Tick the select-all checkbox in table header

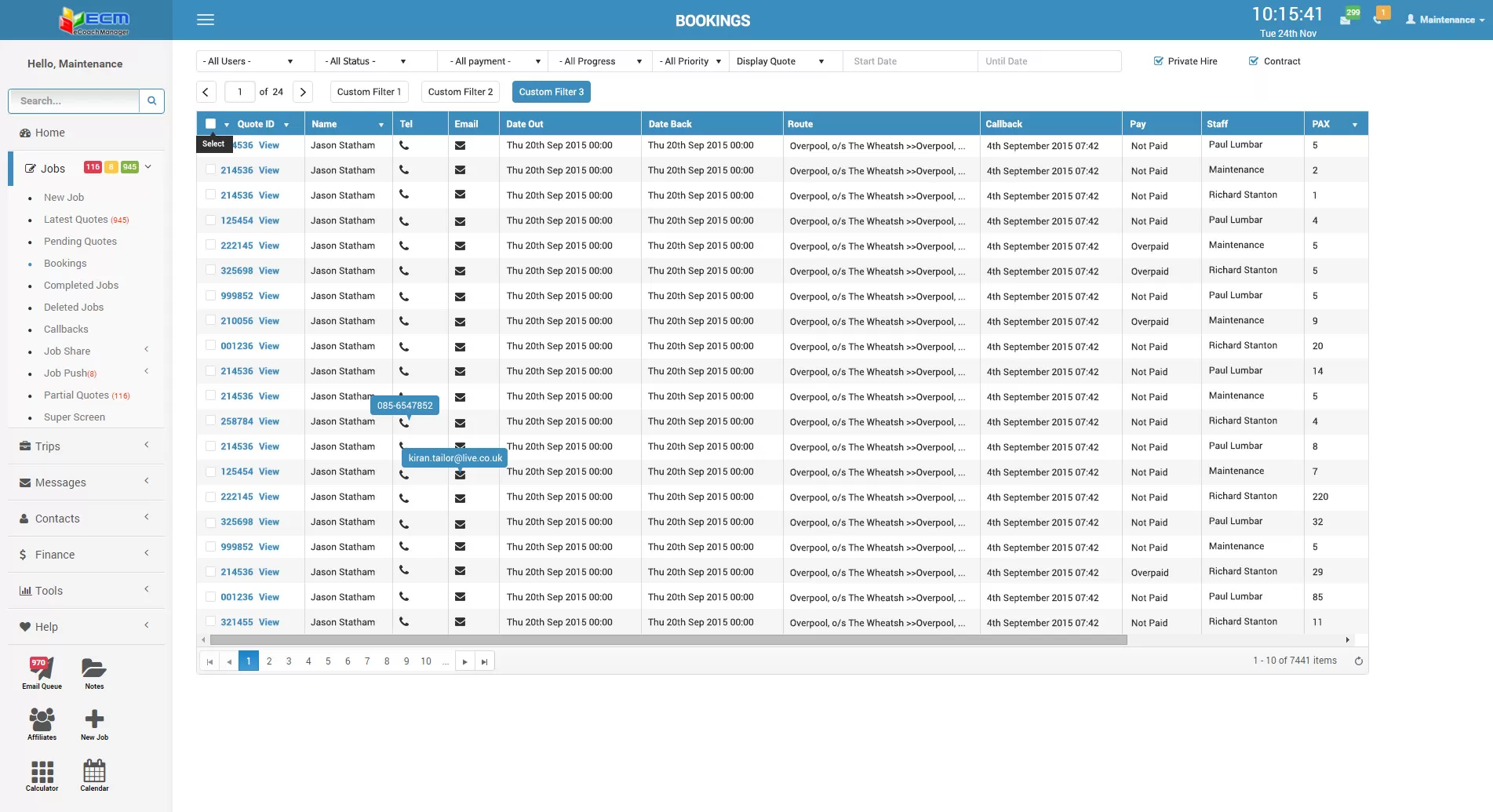[210, 124]
